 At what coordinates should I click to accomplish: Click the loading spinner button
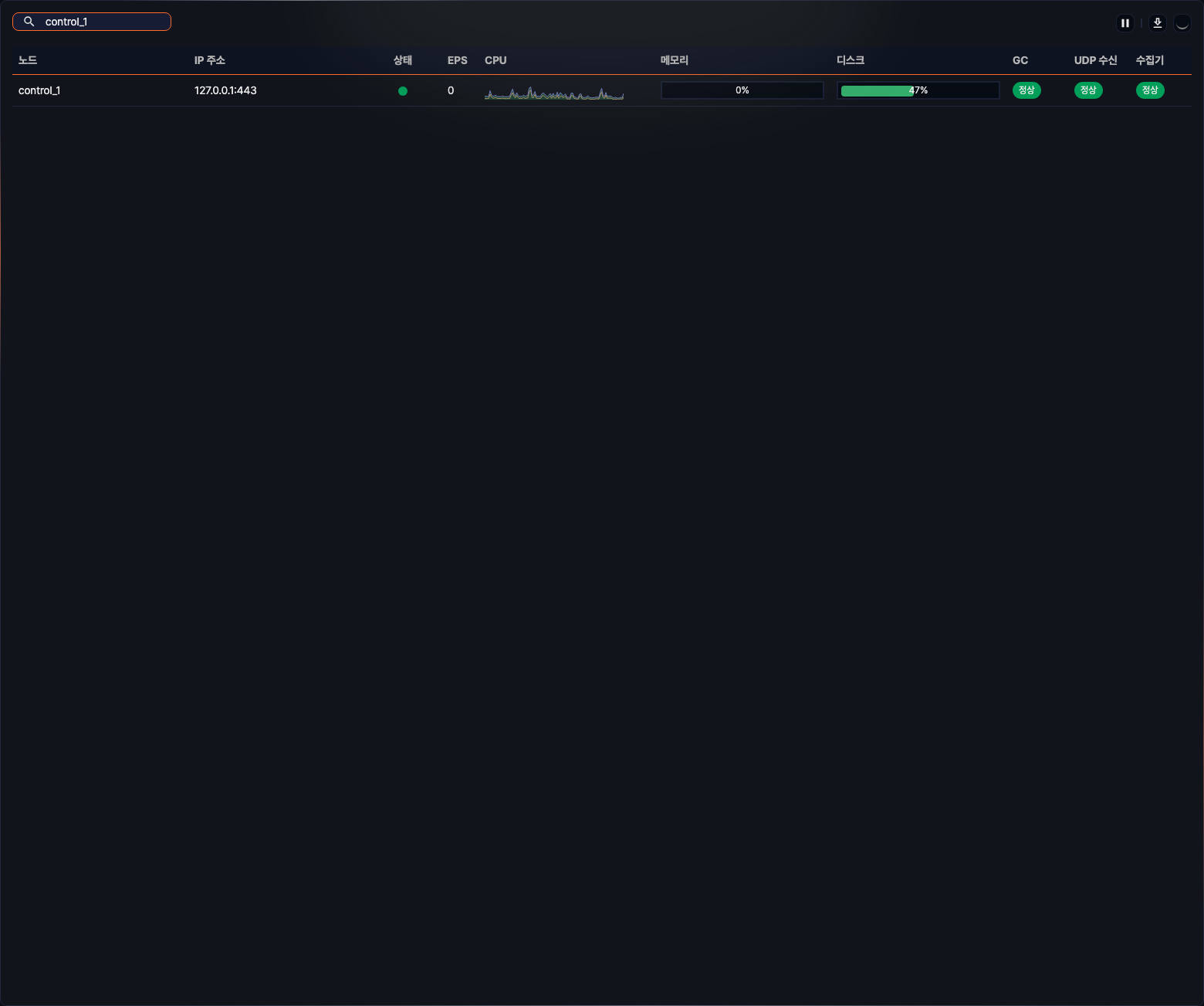(1182, 23)
